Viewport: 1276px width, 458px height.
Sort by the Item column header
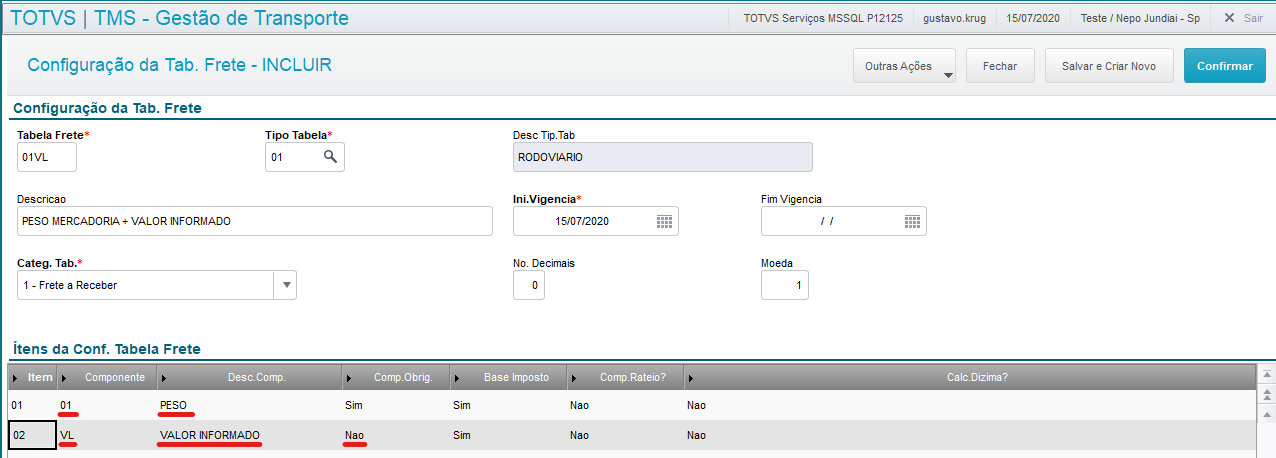[33, 377]
